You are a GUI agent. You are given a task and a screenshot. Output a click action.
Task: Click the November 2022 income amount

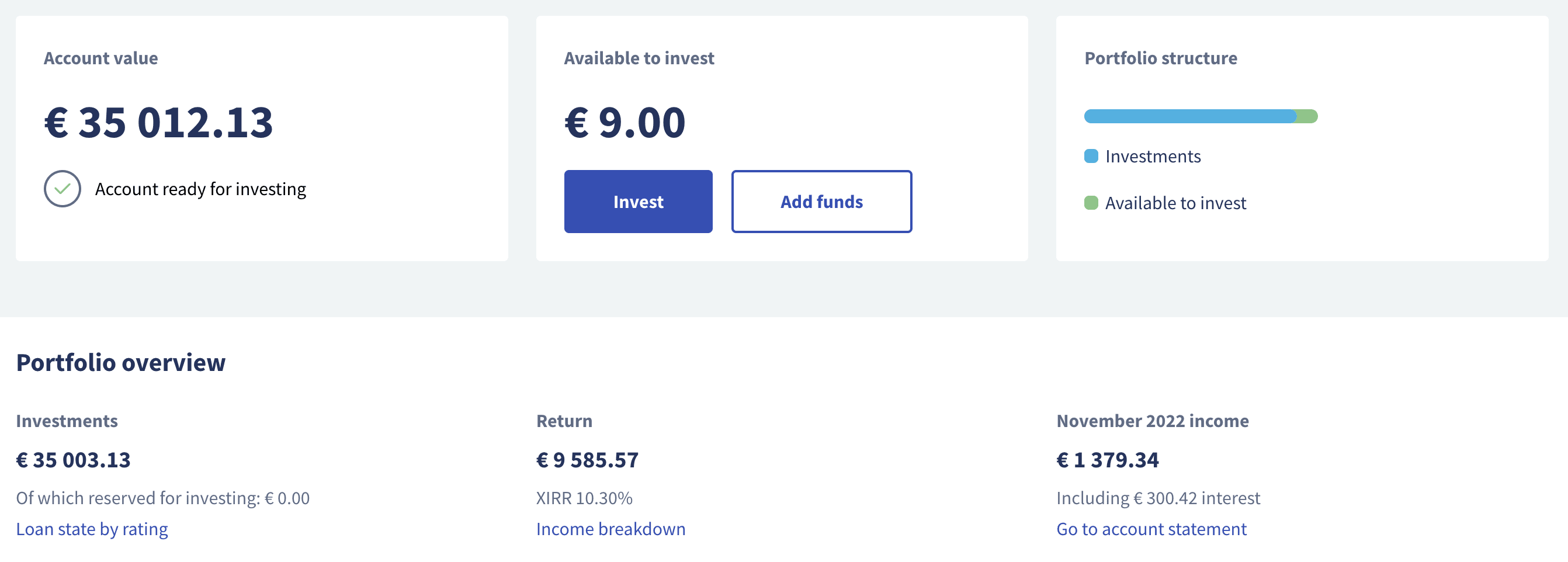point(1107,460)
